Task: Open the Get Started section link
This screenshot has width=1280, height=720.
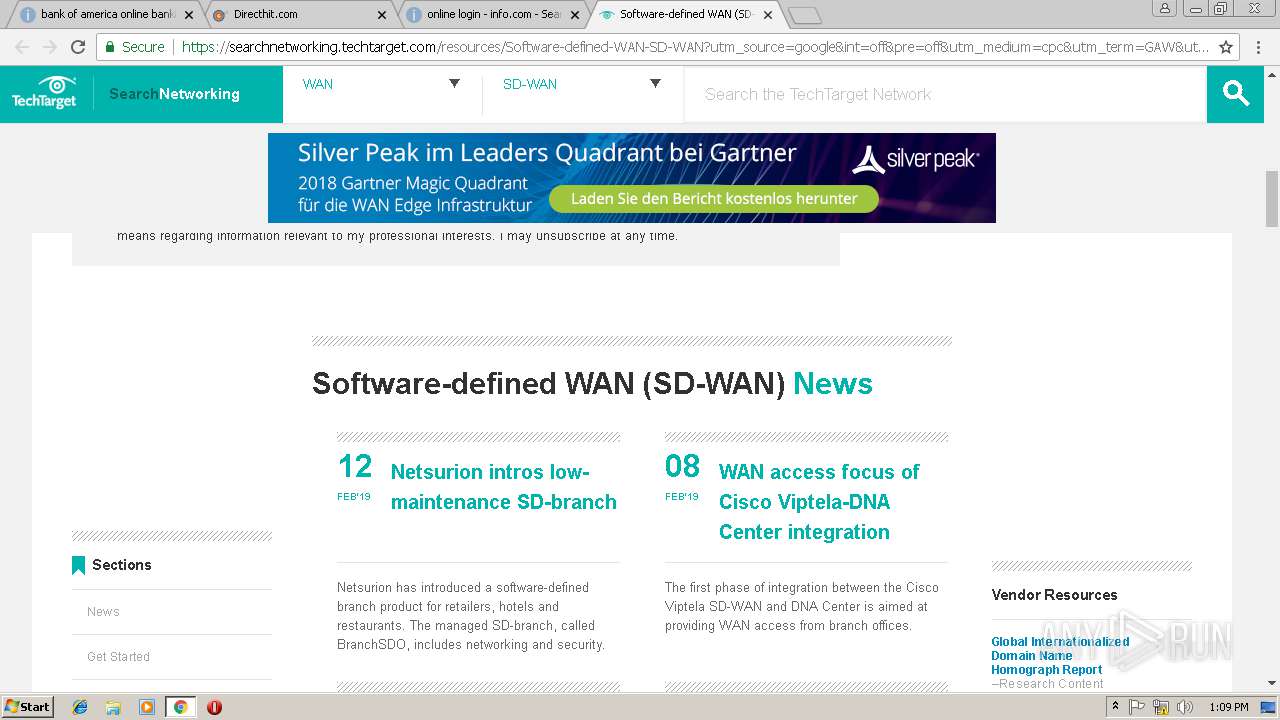Action: [118, 657]
